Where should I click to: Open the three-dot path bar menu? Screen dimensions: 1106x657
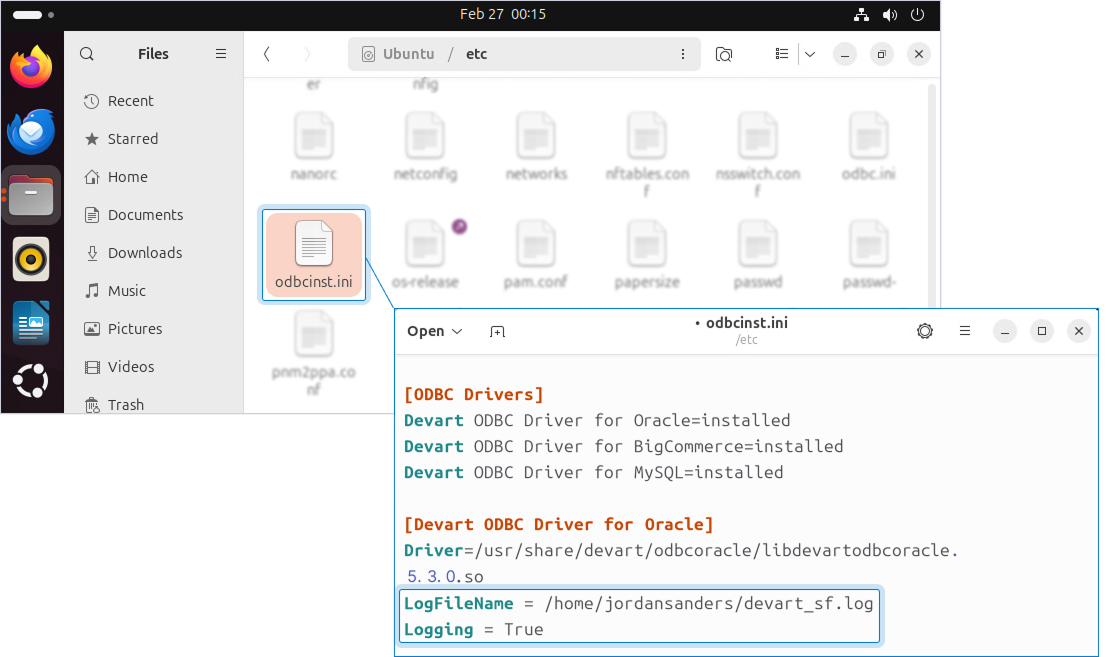(x=683, y=54)
